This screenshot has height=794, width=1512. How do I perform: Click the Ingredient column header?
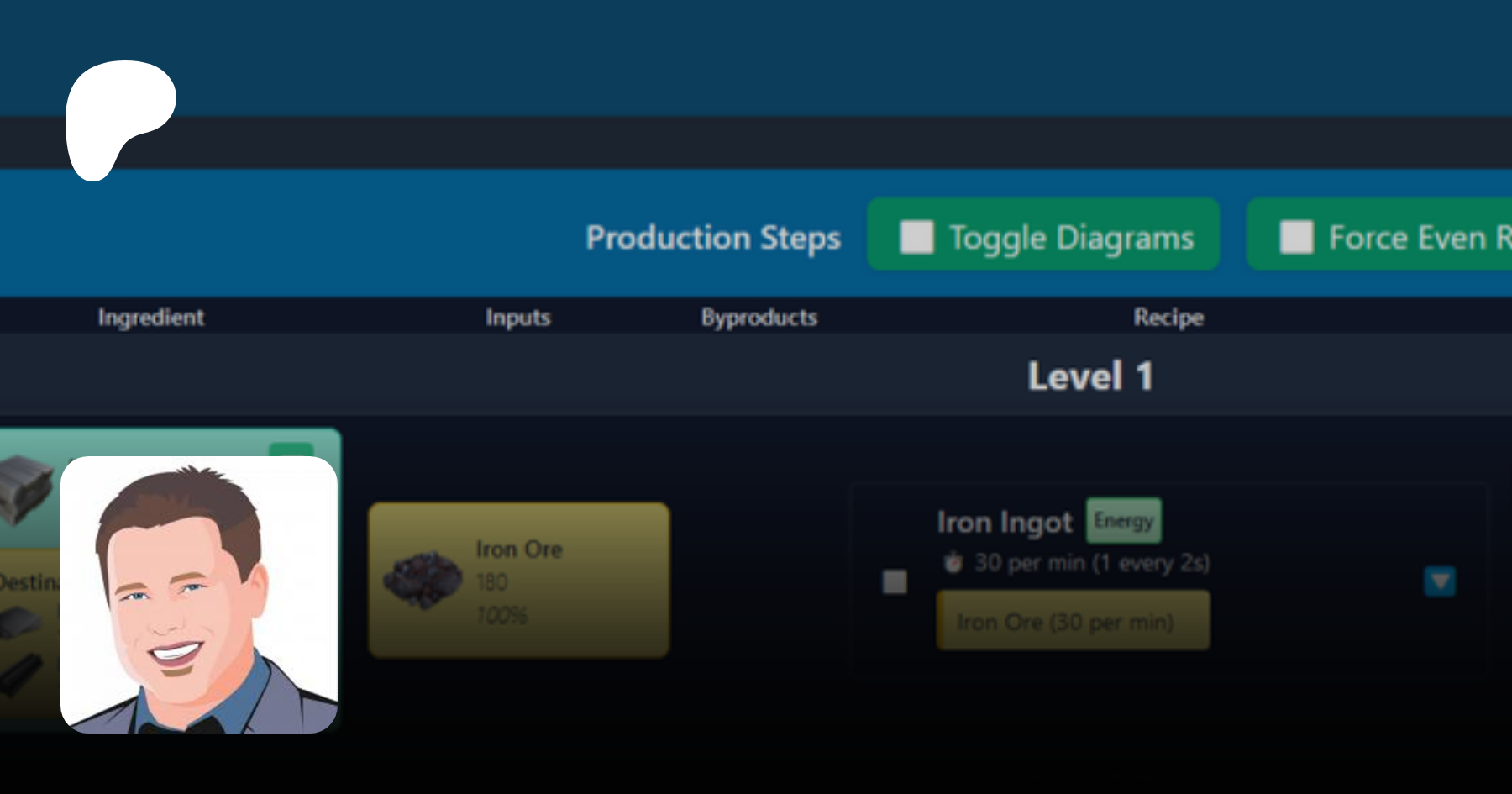(x=151, y=317)
